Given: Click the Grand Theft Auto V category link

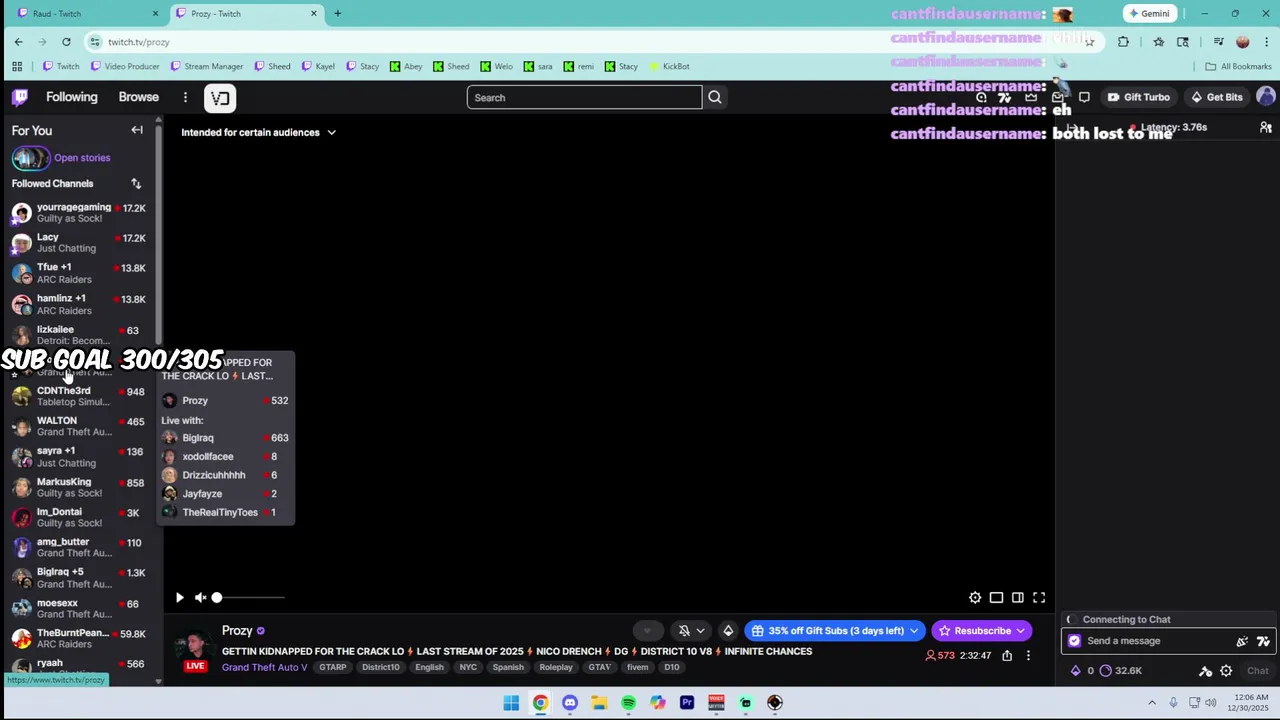Looking at the screenshot, I should [265, 667].
